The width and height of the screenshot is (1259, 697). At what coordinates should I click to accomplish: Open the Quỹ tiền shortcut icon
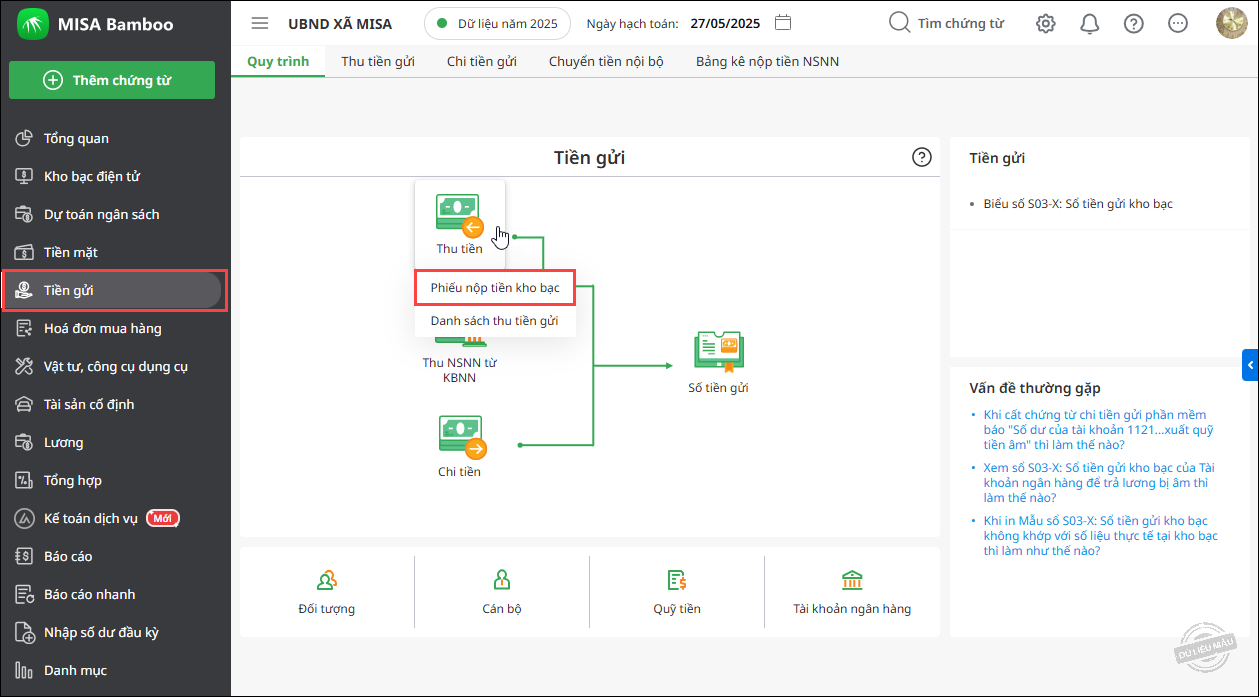coord(677,580)
